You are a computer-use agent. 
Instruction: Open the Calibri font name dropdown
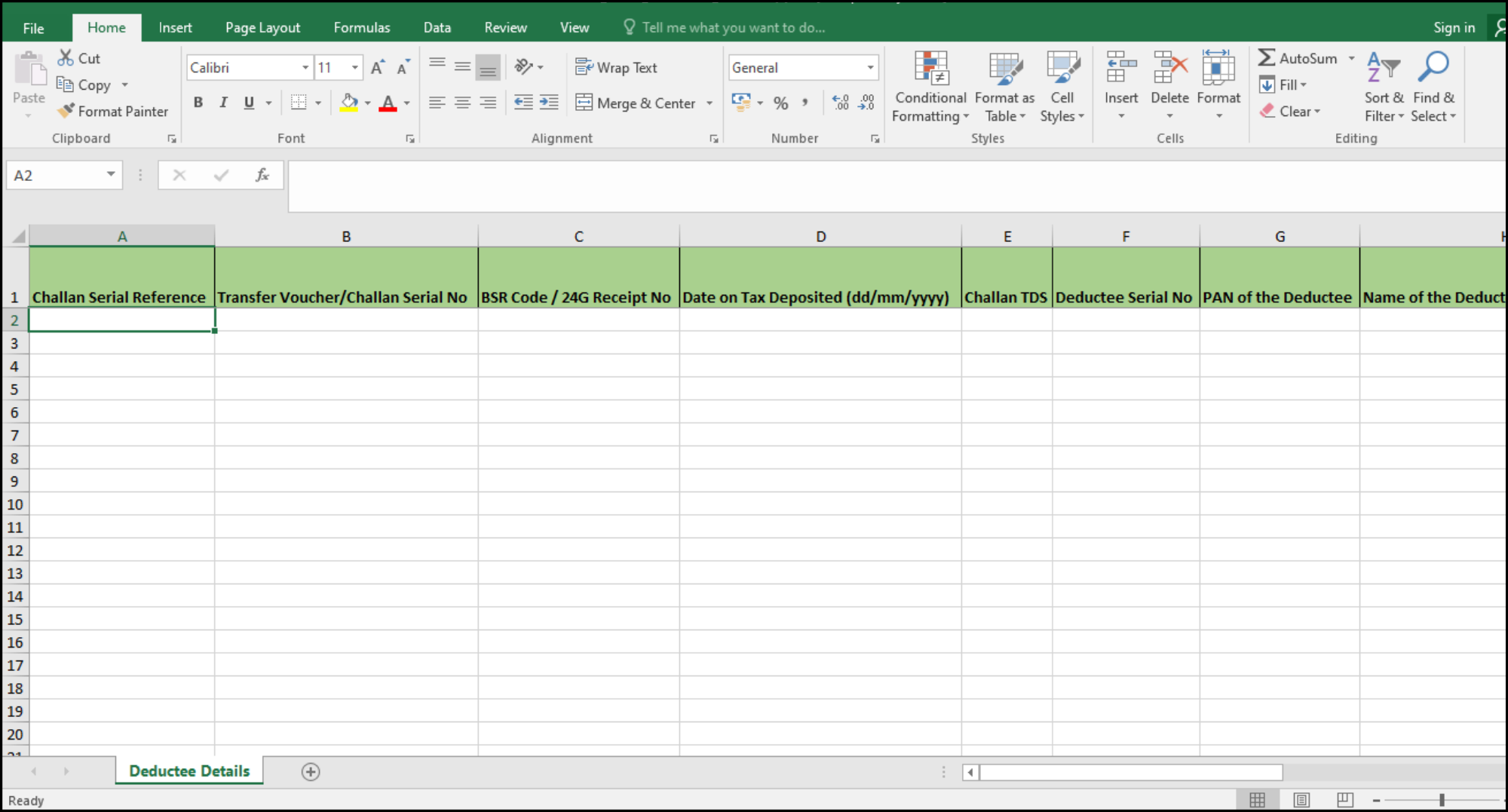pos(305,67)
